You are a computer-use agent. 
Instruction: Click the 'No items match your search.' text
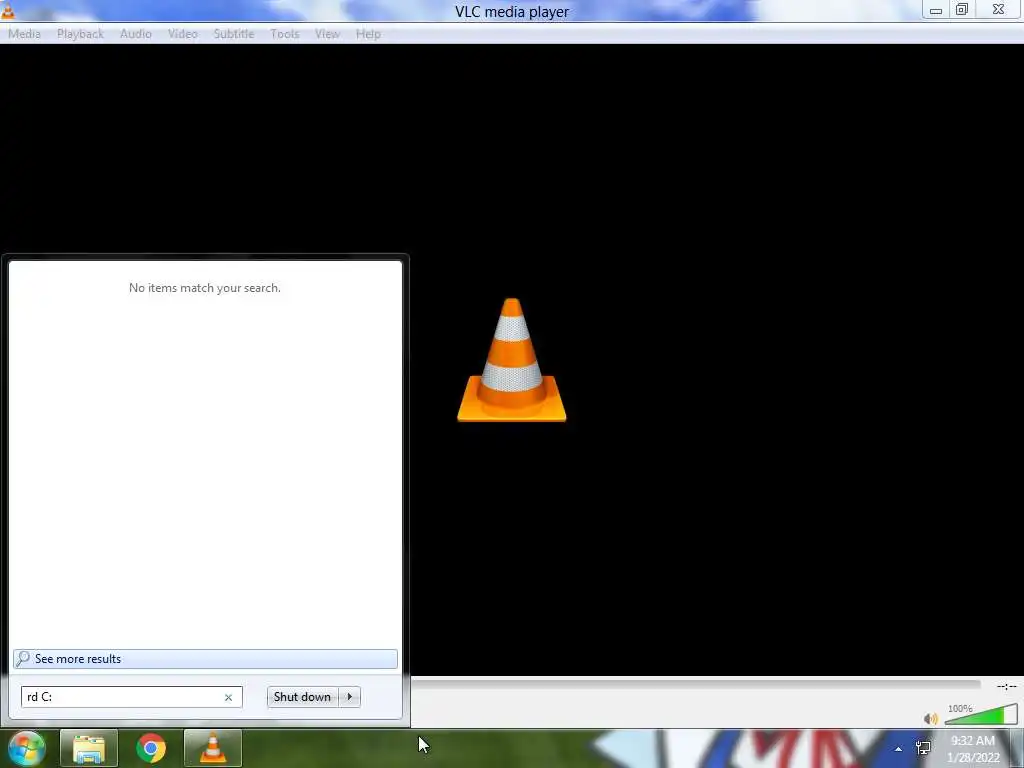(204, 288)
